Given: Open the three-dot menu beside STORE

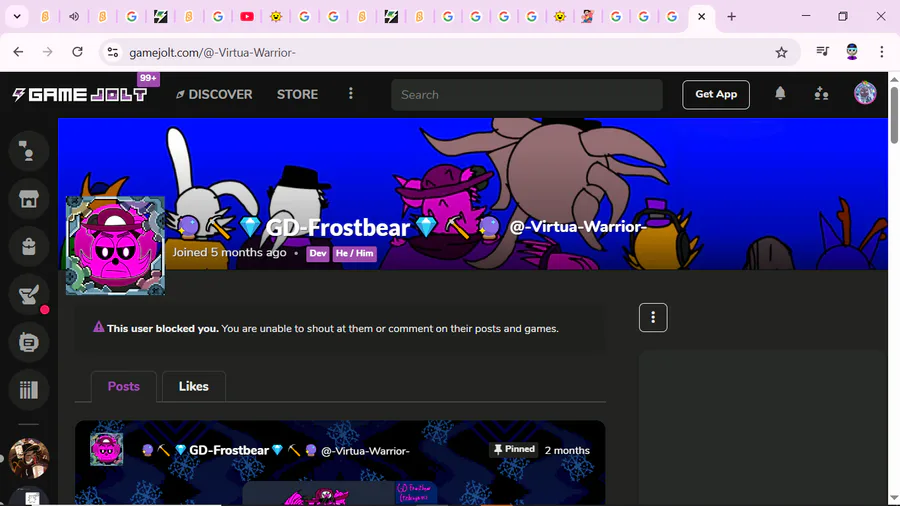Looking at the screenshot, I should [351, 94].
